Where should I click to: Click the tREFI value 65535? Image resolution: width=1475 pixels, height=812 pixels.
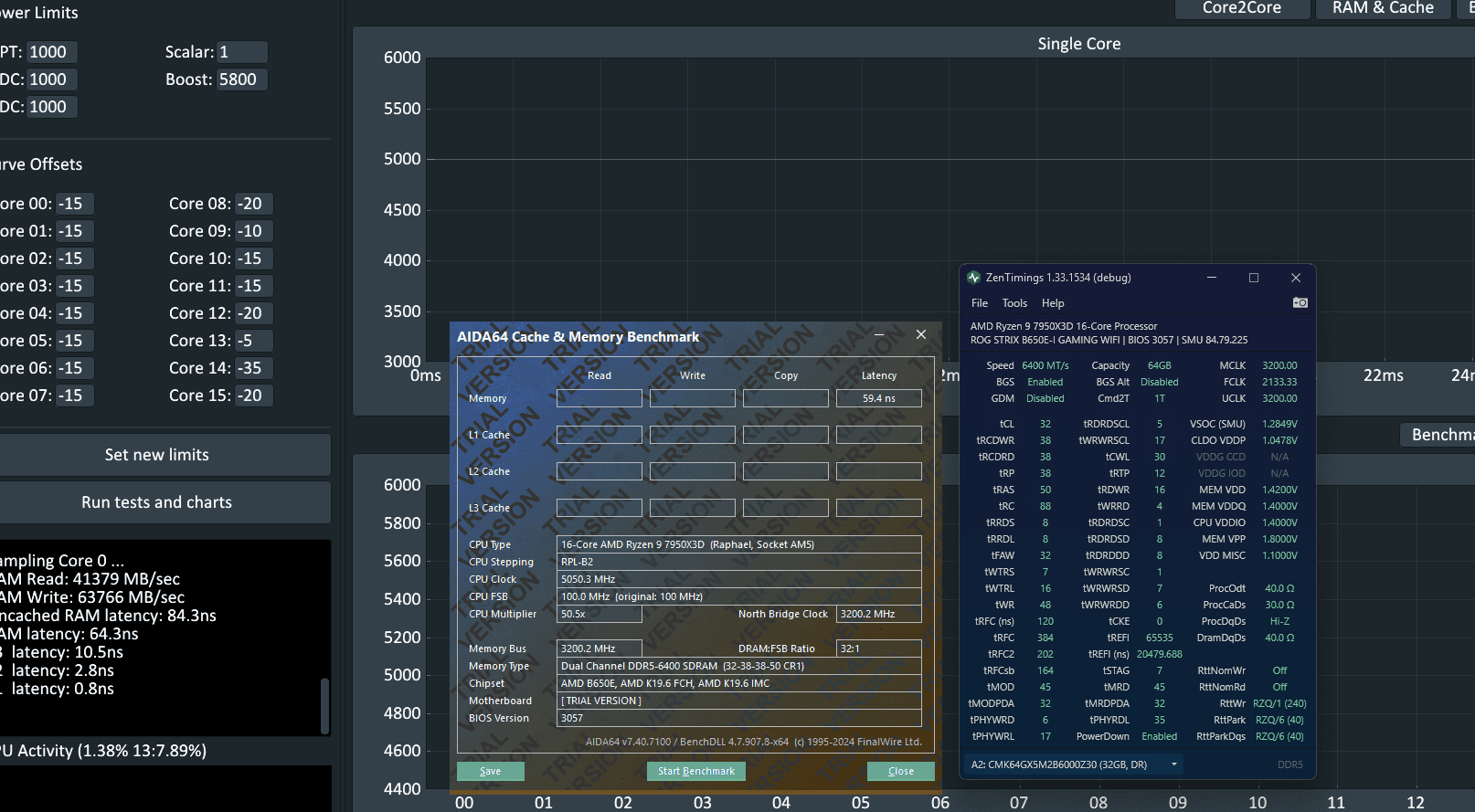click(x=1160, y=638)
